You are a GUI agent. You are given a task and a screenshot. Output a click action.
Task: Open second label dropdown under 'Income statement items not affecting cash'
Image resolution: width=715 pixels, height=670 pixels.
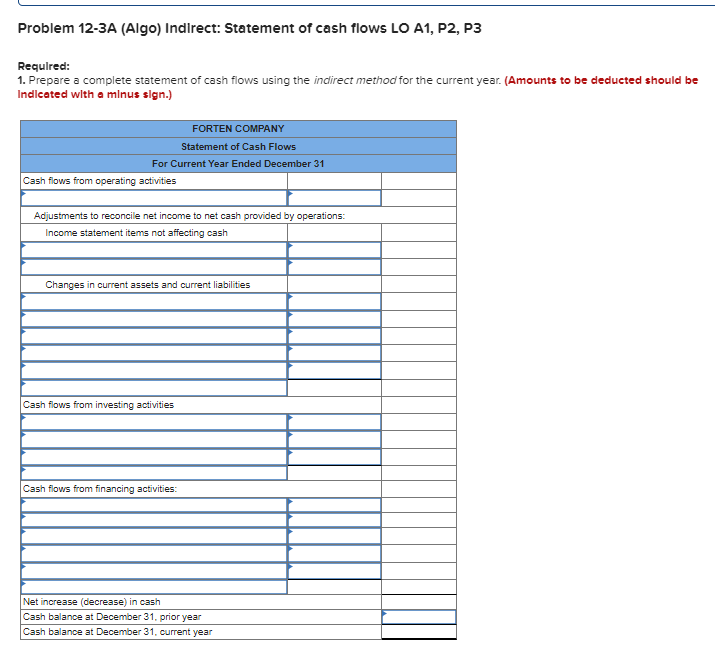coord(154,267)
